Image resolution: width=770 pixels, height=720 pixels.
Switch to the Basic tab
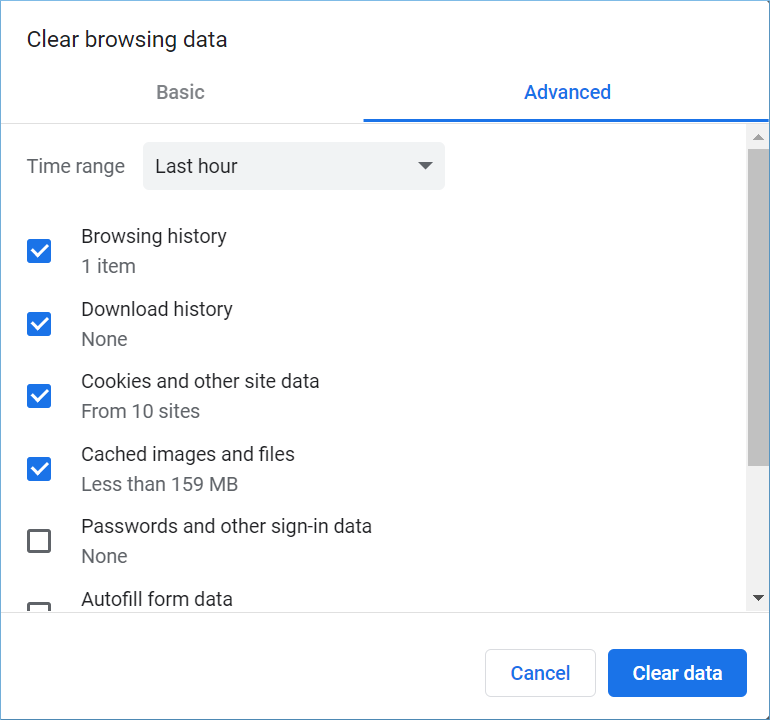(181, 92)
